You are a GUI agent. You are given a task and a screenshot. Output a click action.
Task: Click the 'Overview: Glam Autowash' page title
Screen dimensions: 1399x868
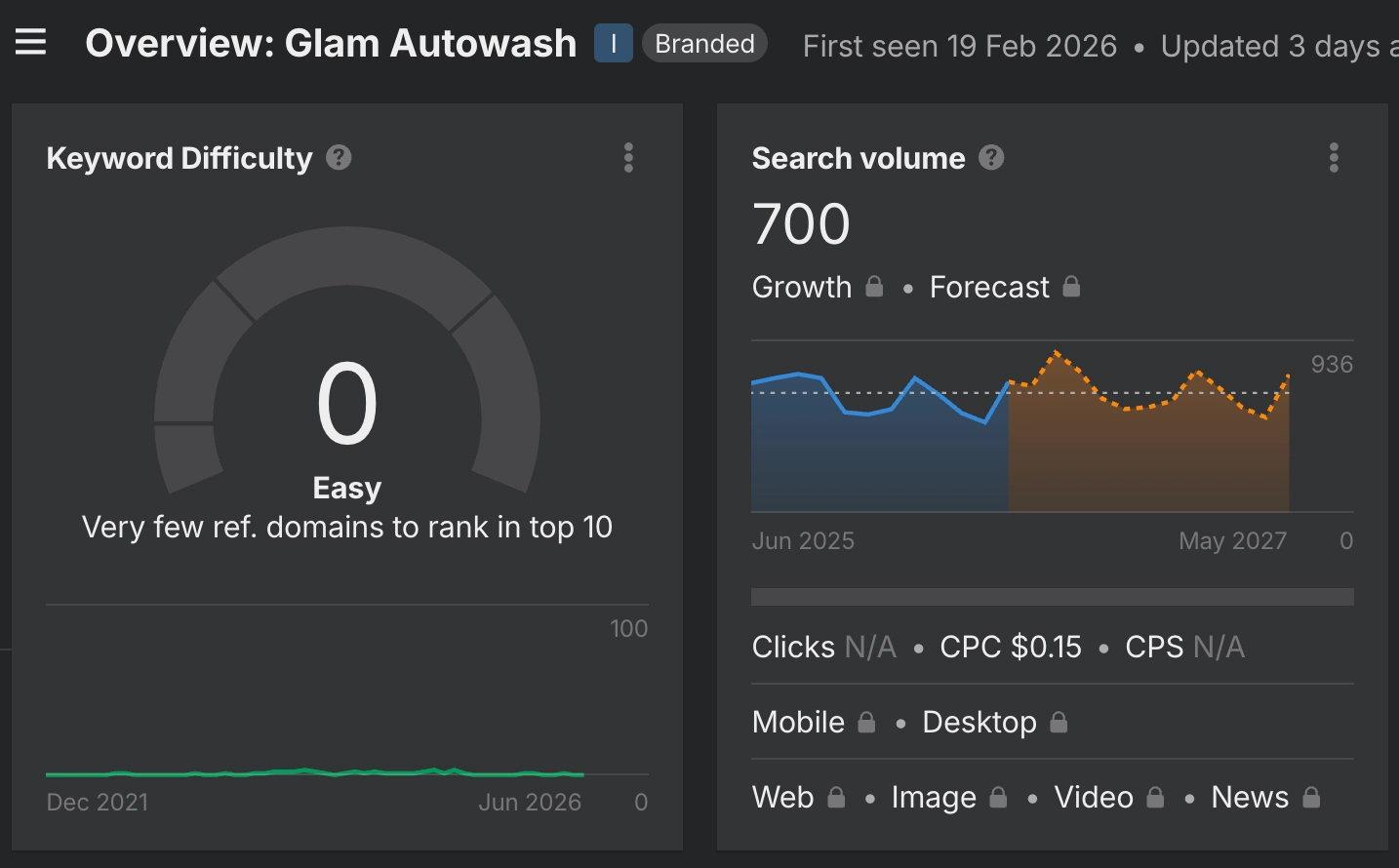(x=331, y=44)
